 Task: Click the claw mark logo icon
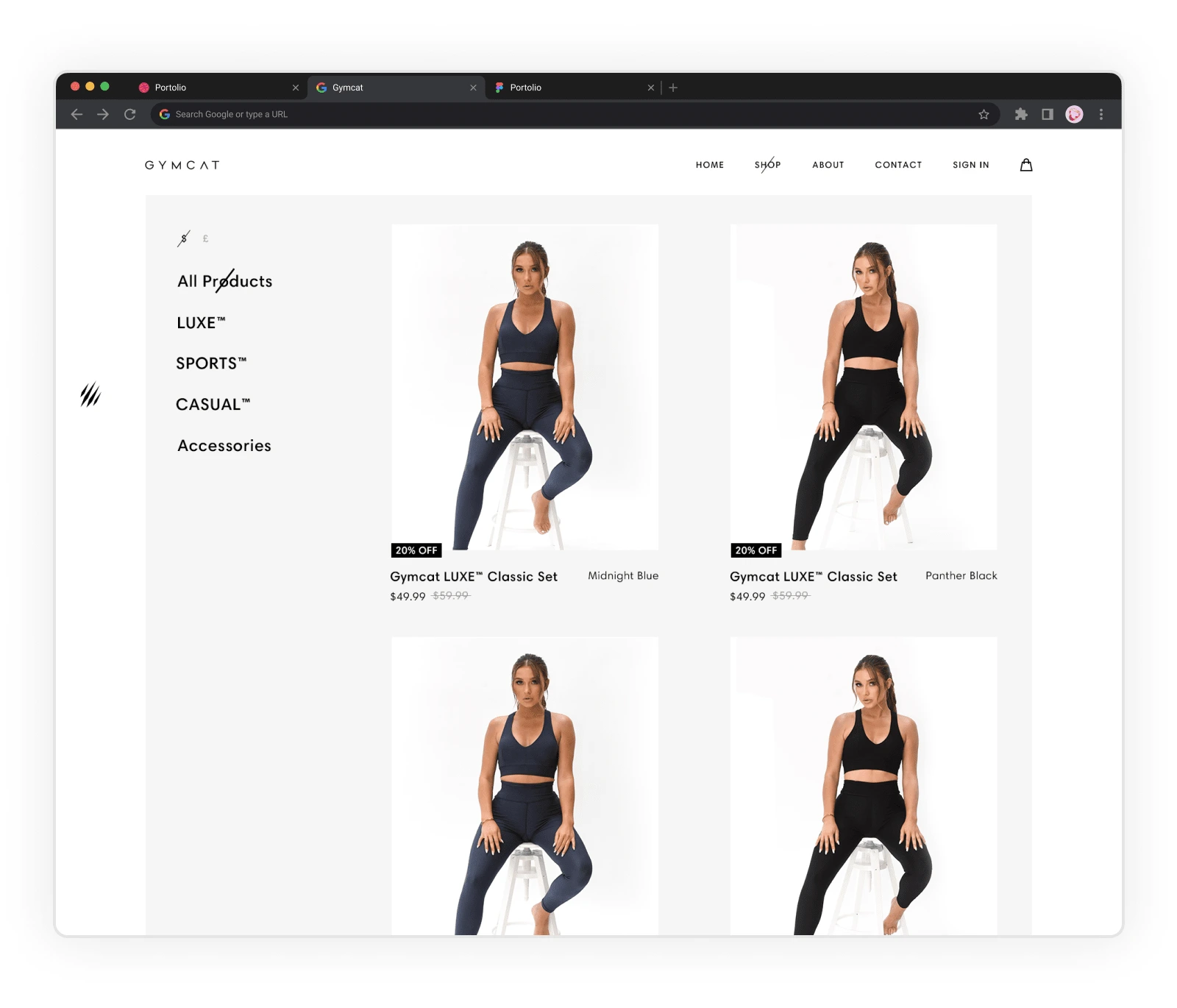coord(90,395)
